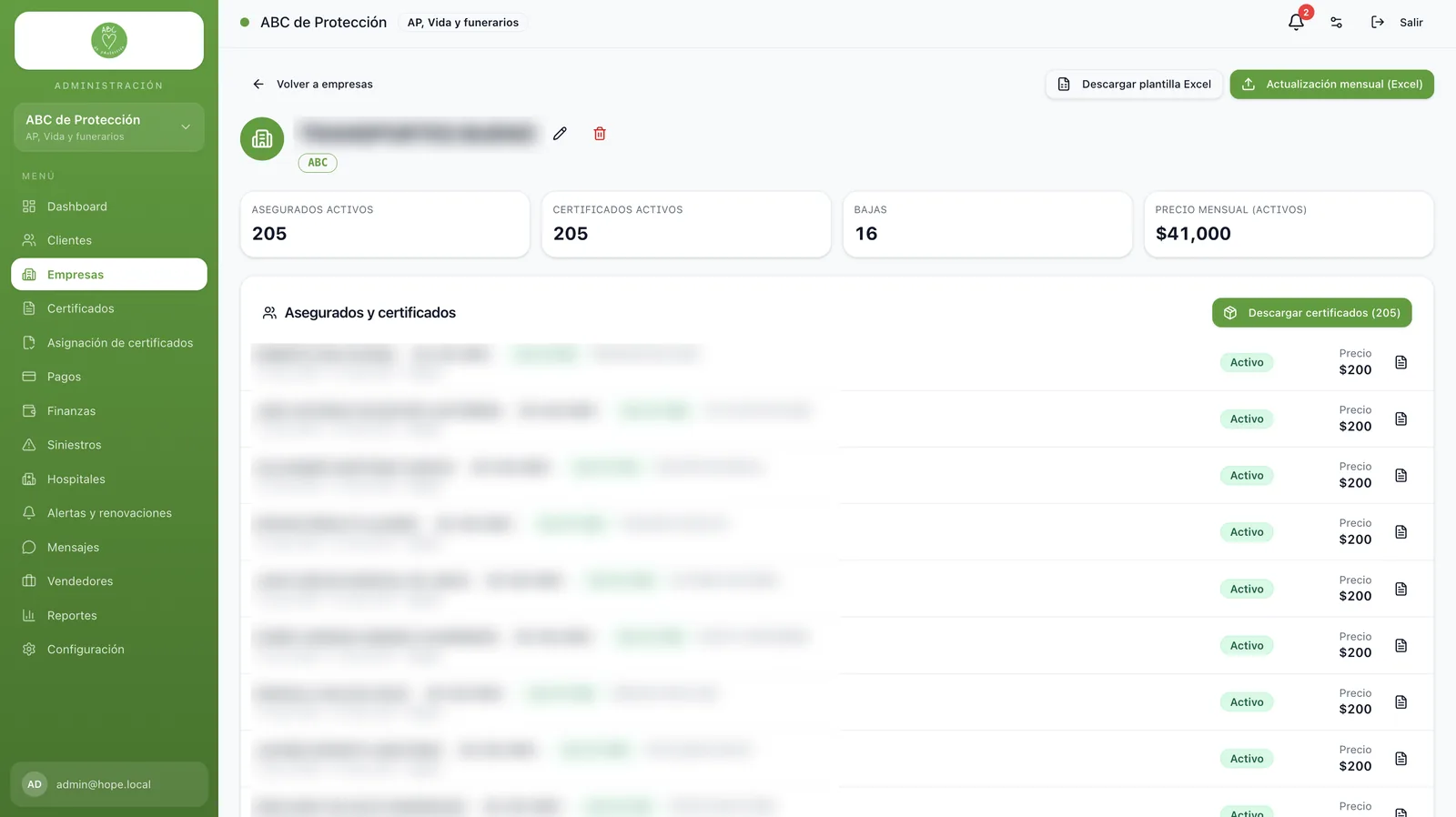The image size is (1456, 817).
Task: Edit company name with pencil icon
Action: [560, 134]
